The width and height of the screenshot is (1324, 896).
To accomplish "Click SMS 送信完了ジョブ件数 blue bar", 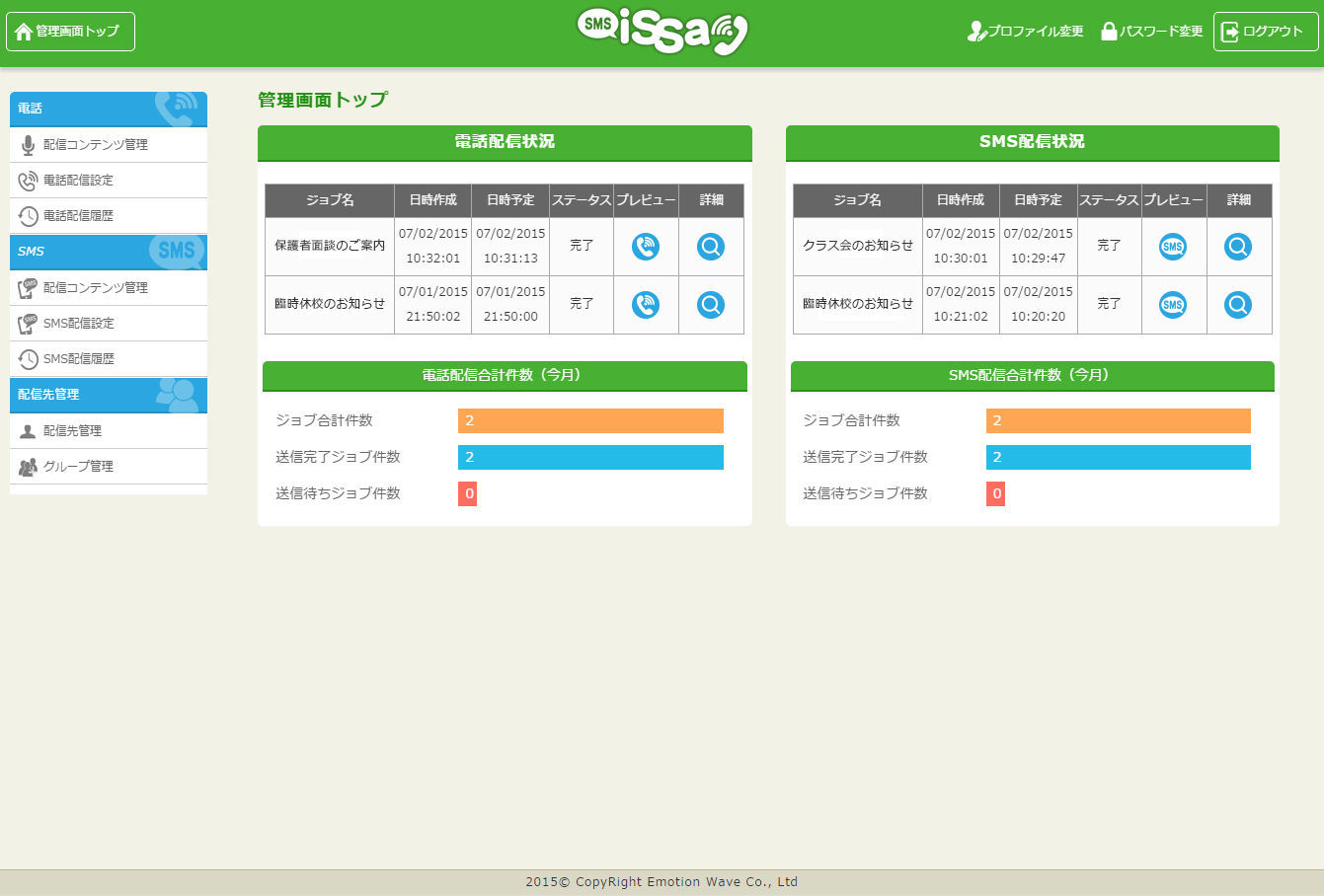I will click(1119, 457).
